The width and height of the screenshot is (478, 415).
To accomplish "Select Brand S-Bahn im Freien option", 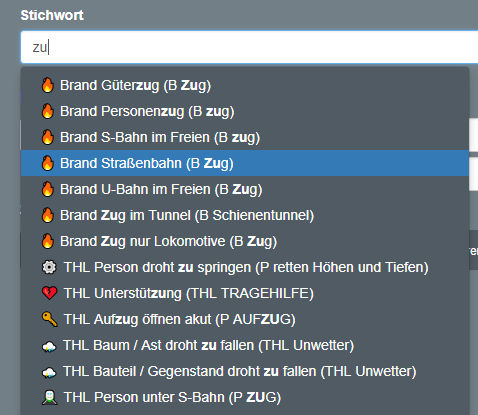I will click(245, 137).
